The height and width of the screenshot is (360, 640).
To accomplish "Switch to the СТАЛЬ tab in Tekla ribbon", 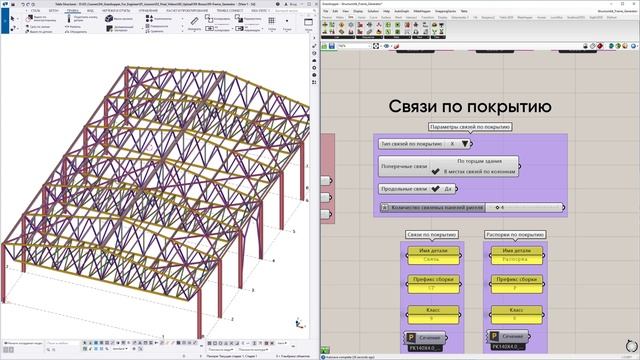I will (36, 11).
